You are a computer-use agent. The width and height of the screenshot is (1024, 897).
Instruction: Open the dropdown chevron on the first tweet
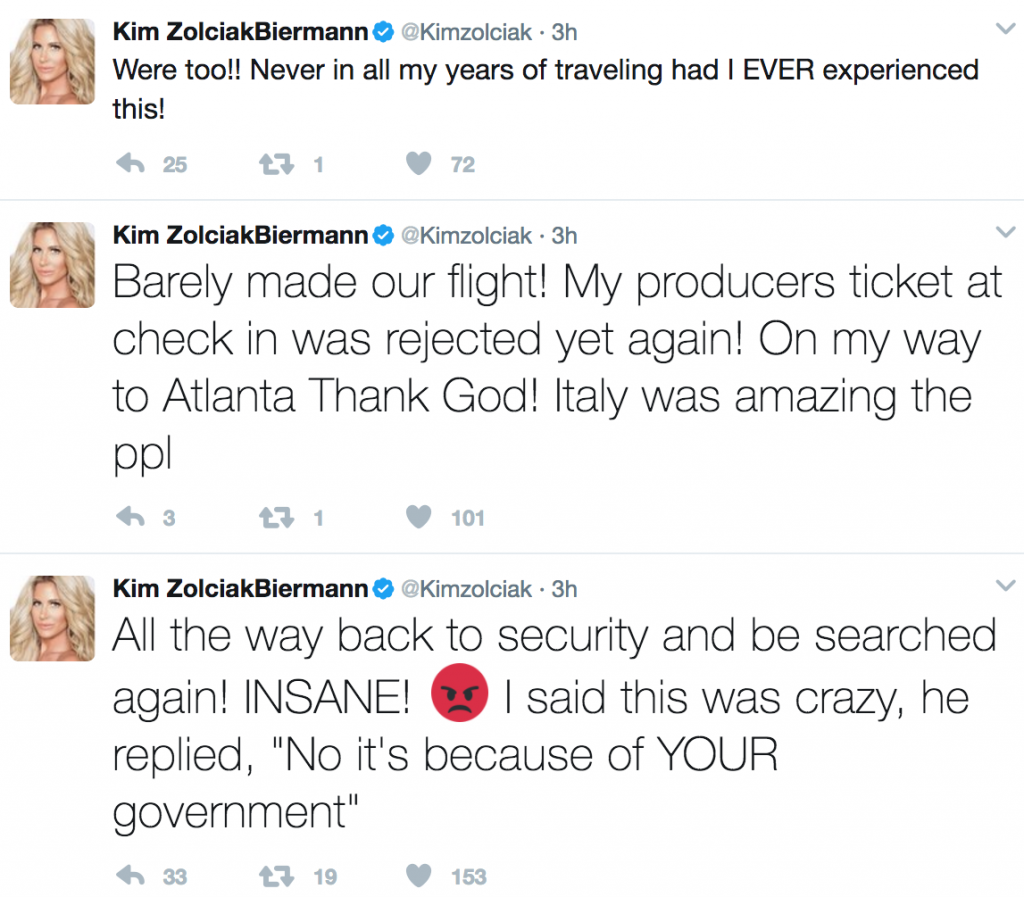[1004, 28]
